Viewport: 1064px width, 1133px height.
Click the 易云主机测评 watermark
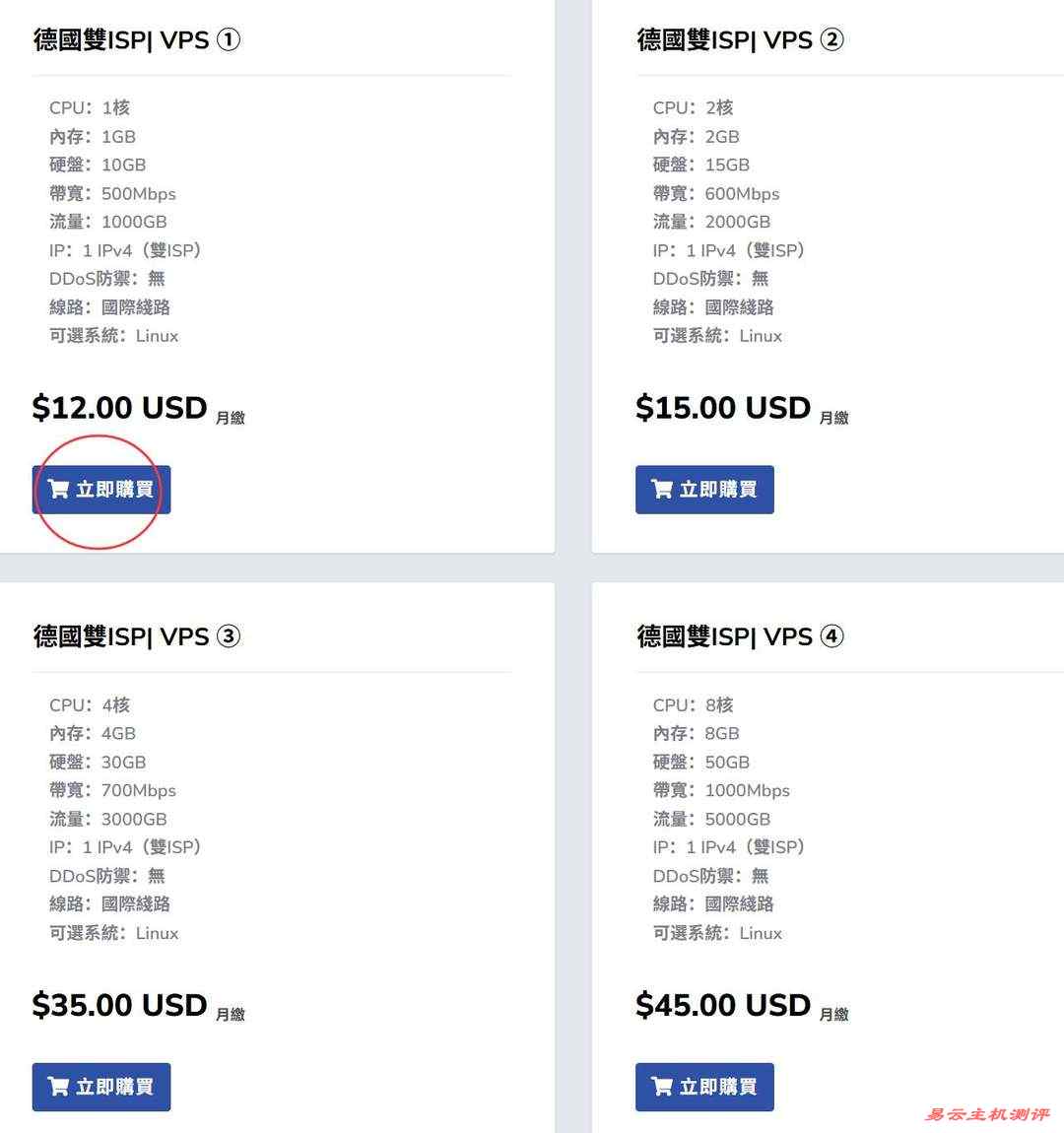[x=986, y=1114]
